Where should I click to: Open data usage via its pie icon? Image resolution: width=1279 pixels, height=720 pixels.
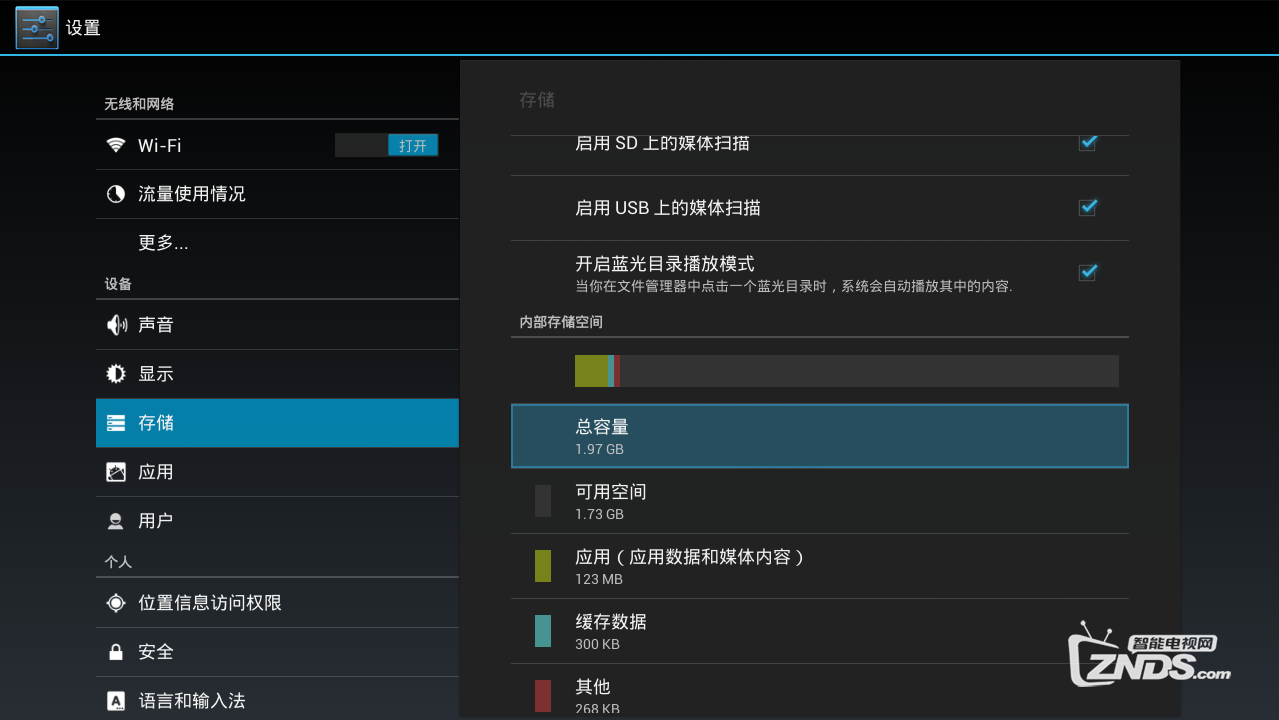click(116, 194)
